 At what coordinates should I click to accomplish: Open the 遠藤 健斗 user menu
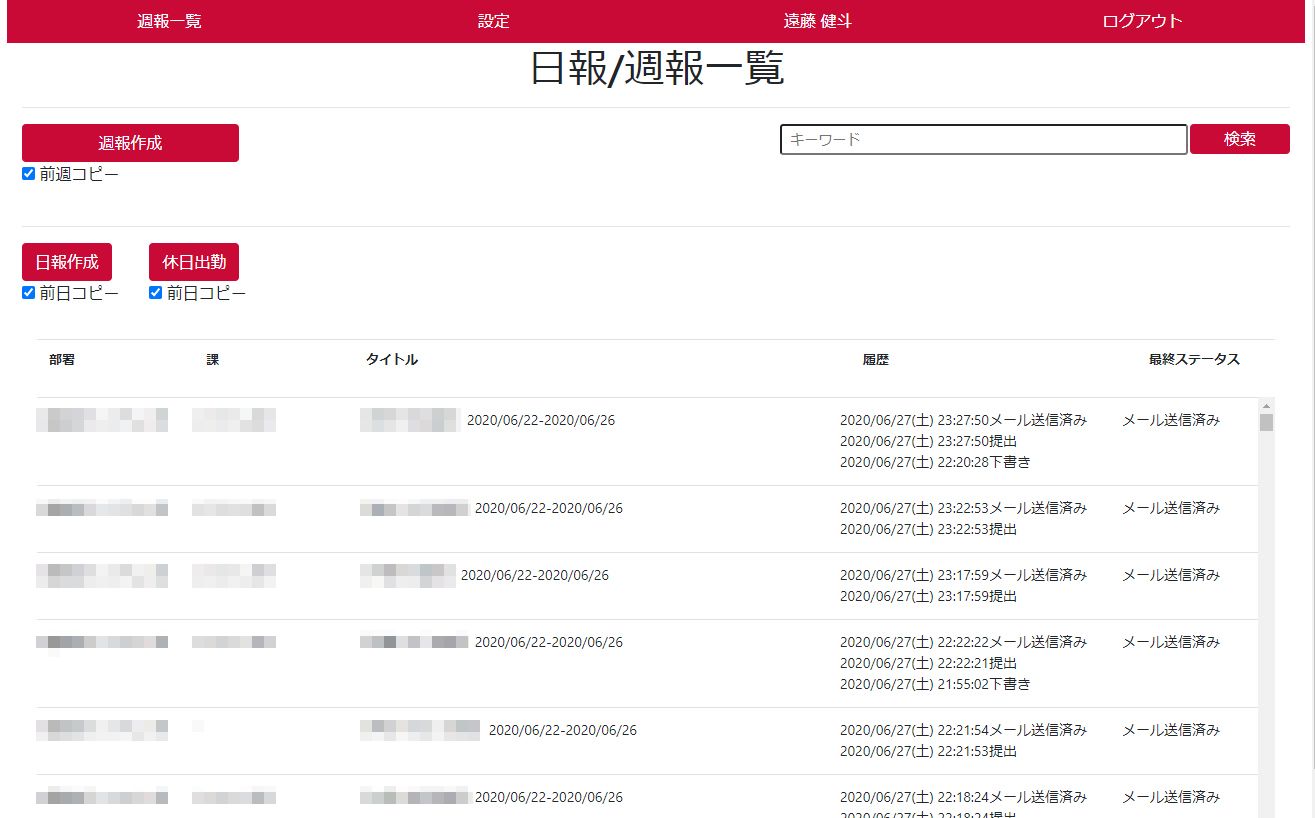[817, 21]
